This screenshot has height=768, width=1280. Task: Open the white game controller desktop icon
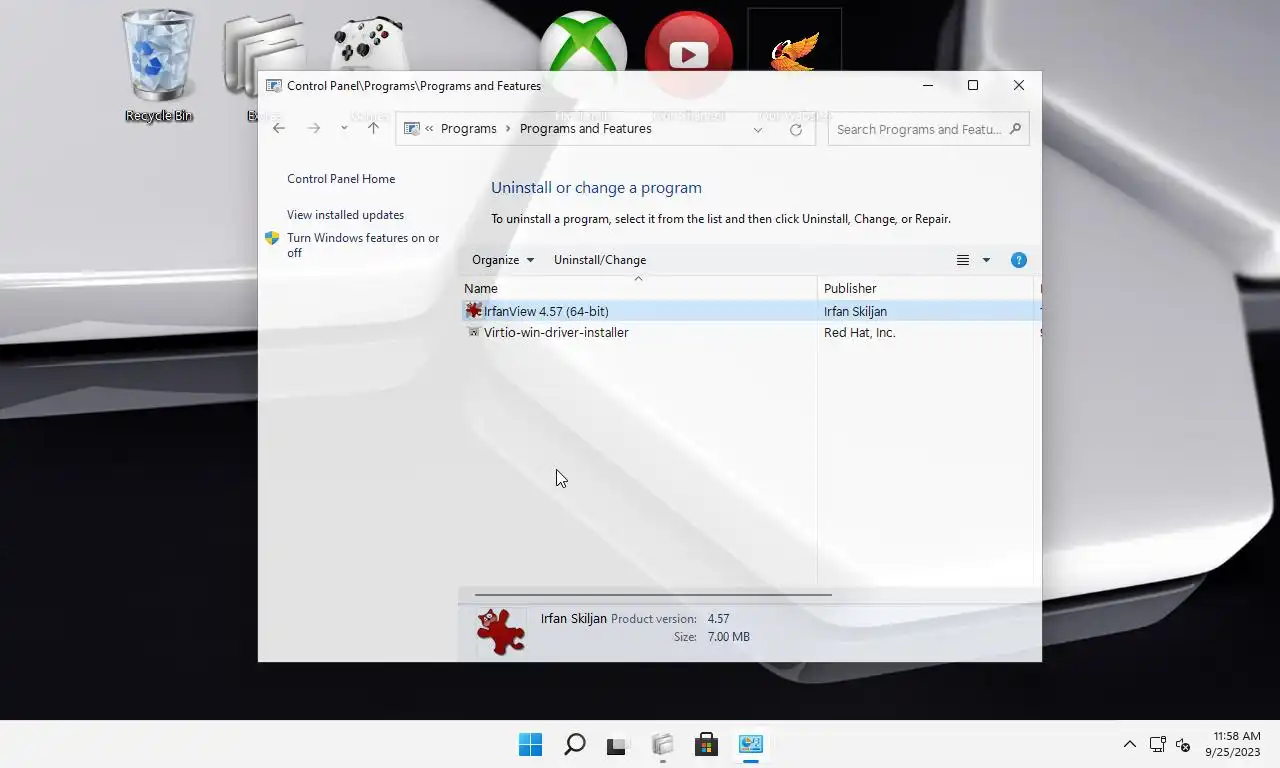click(x=370, y=46)
